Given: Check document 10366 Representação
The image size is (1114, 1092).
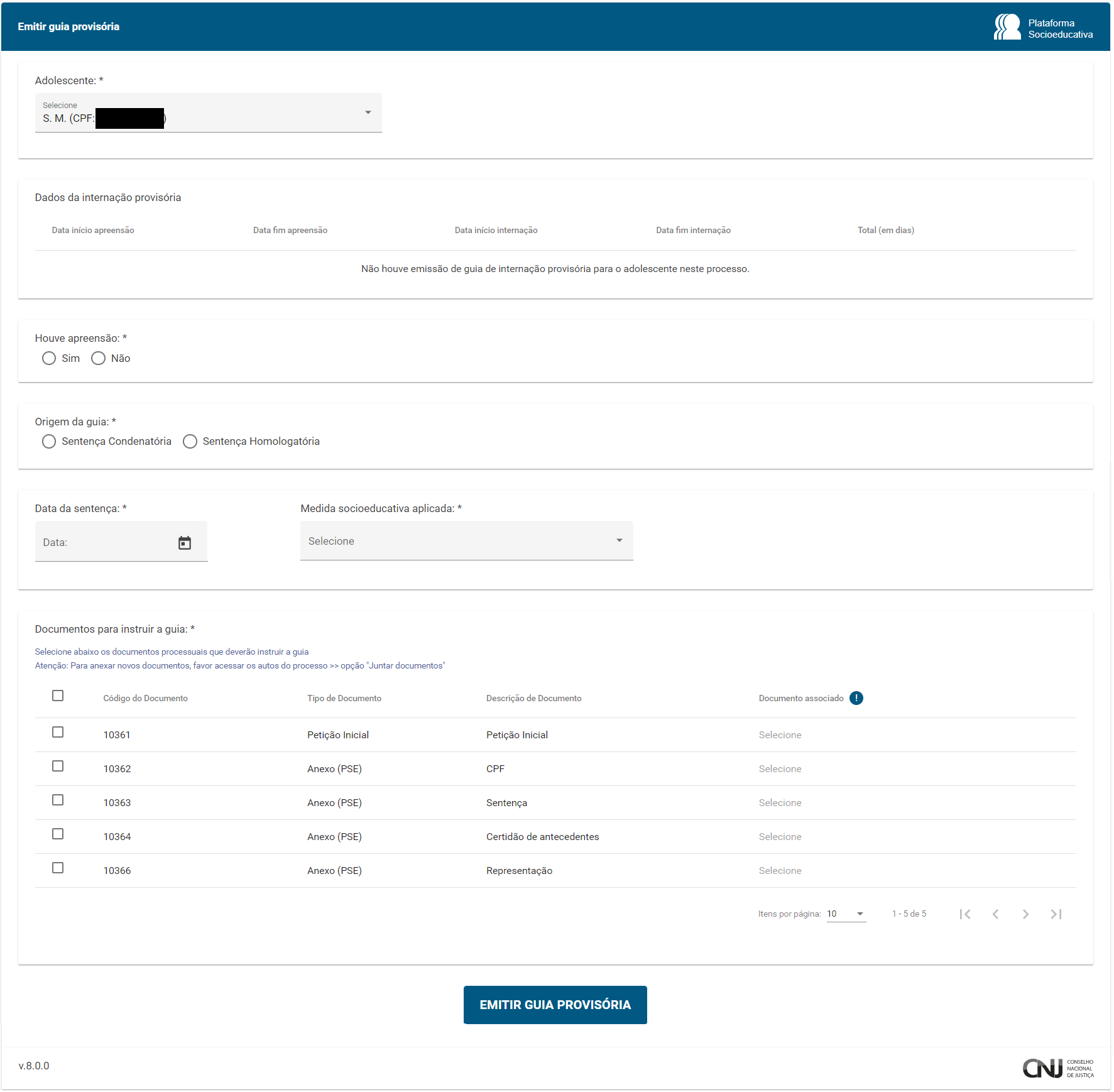Looking at the screenshot, I should 58,868.
